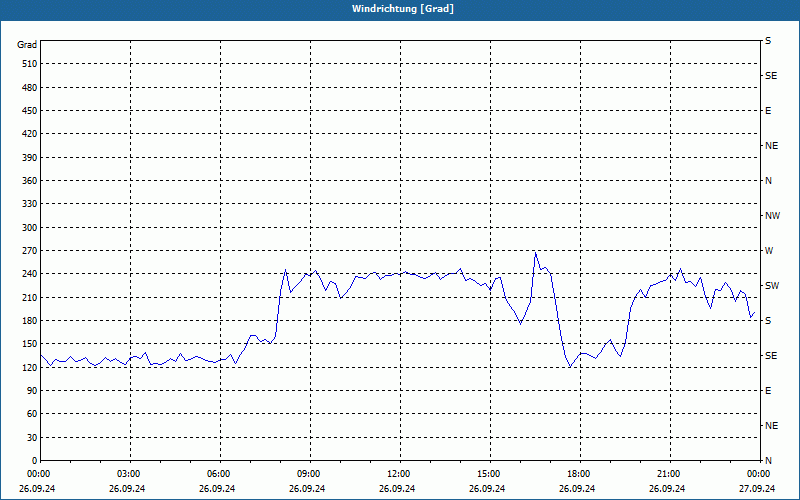
Task: Click the 60 value on the degree axis
Action: (x=32, y=414)
